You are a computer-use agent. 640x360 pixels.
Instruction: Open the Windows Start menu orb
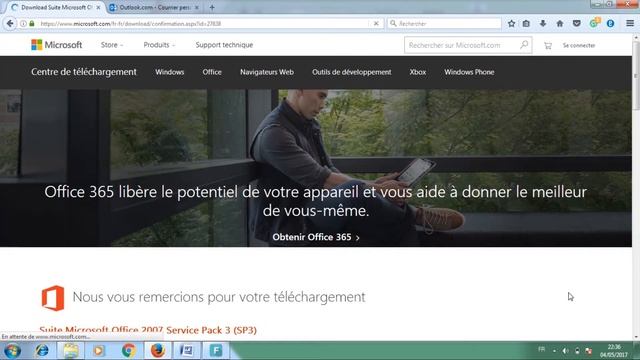coord(12,351)
